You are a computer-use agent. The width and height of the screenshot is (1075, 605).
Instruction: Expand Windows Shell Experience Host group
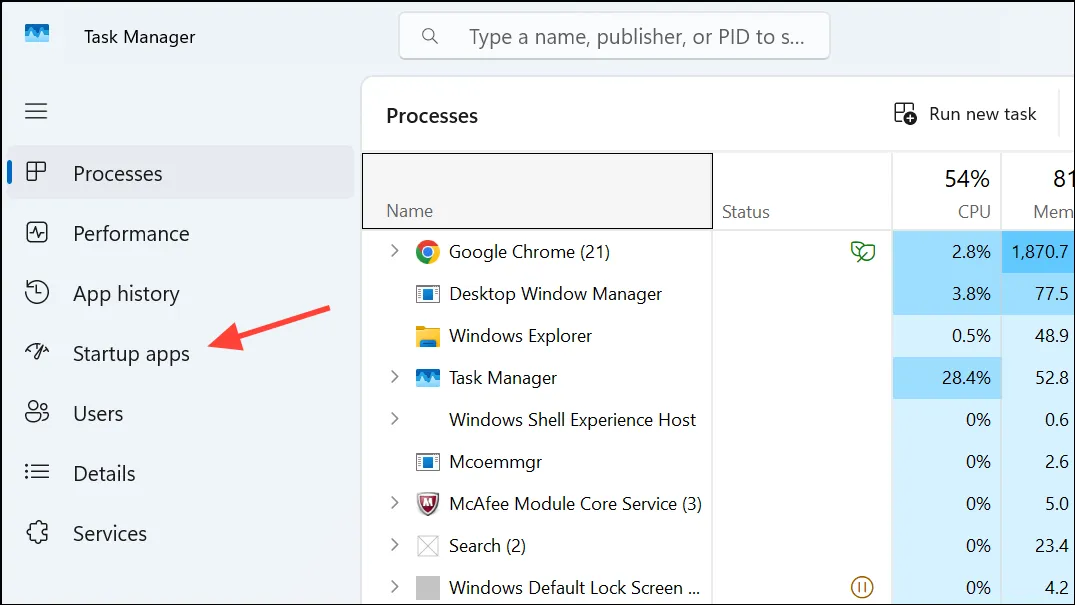tap(394, 418)
